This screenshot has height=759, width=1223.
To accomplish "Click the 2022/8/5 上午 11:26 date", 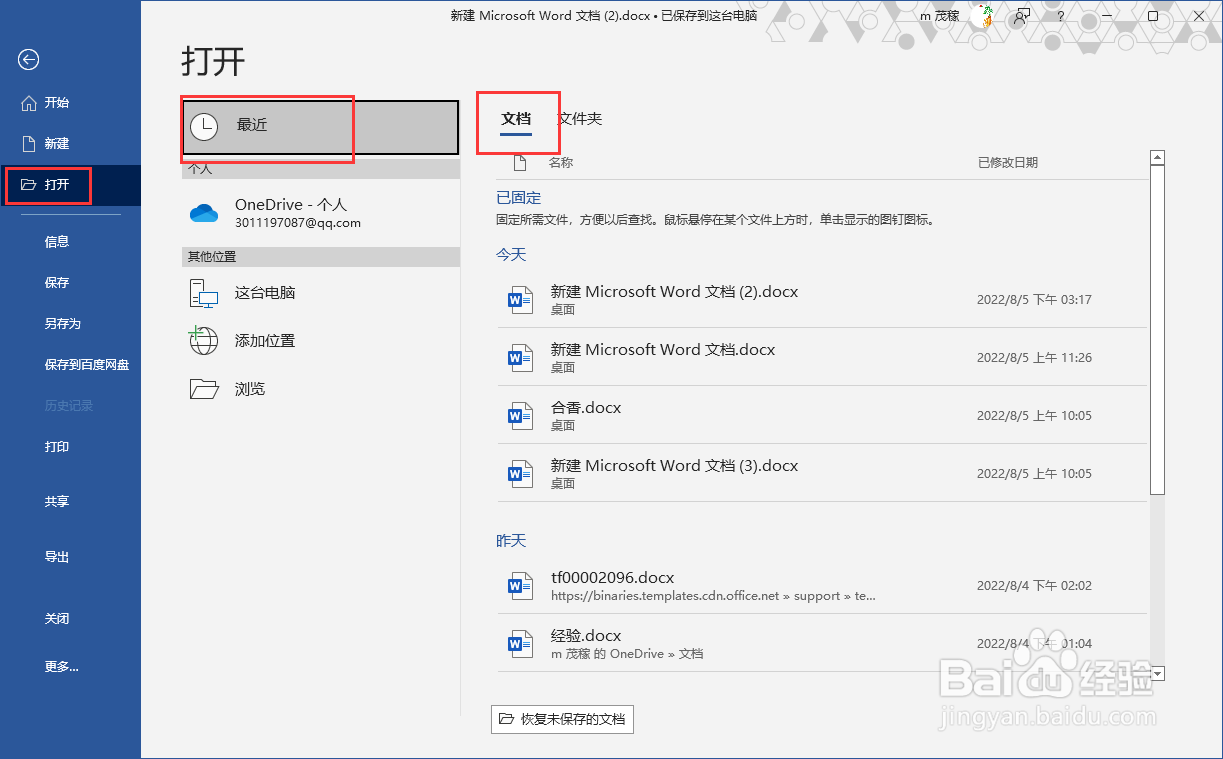I will point(1034,357).
